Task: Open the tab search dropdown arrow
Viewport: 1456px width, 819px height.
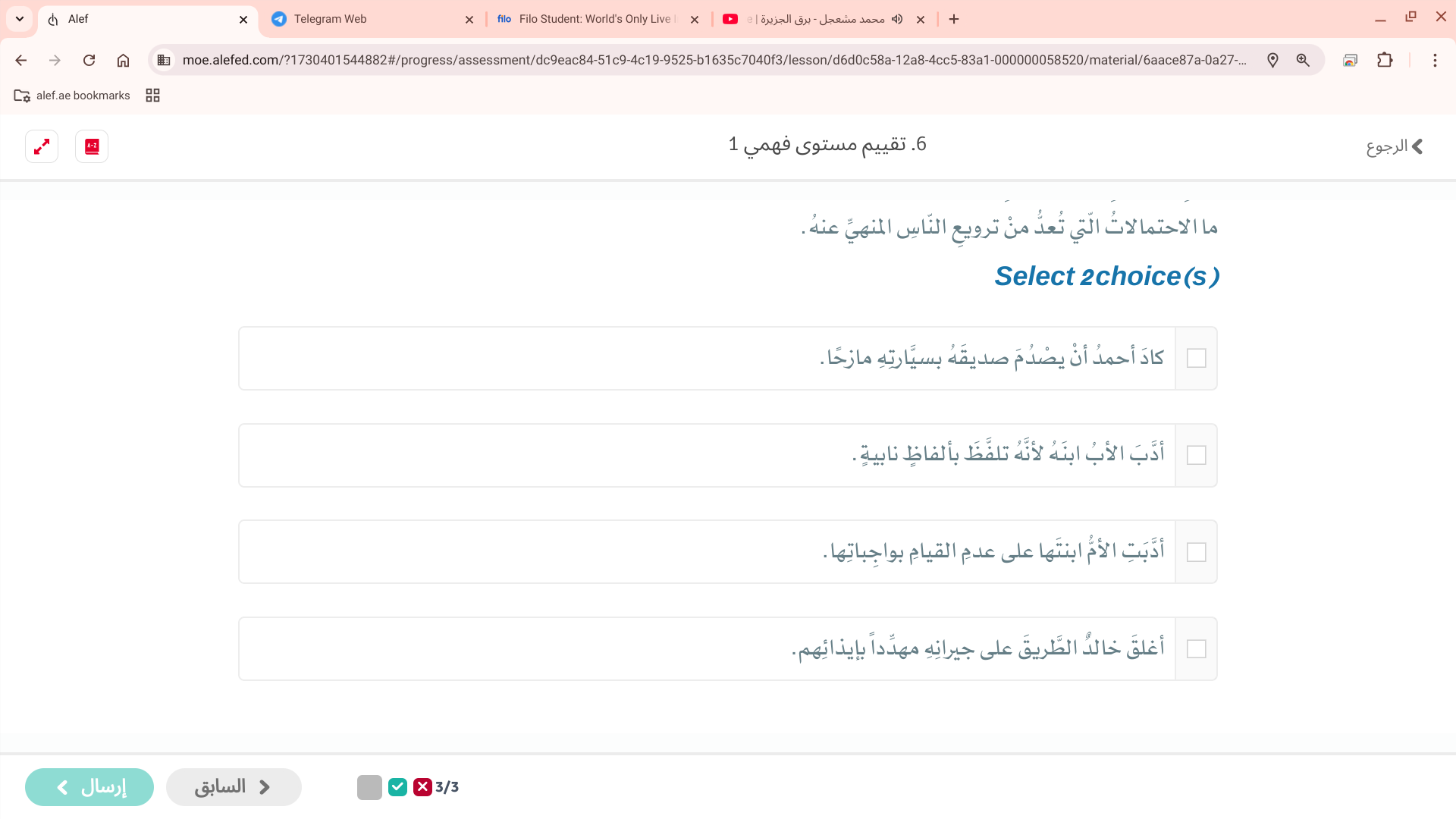Action: (20, 19)
